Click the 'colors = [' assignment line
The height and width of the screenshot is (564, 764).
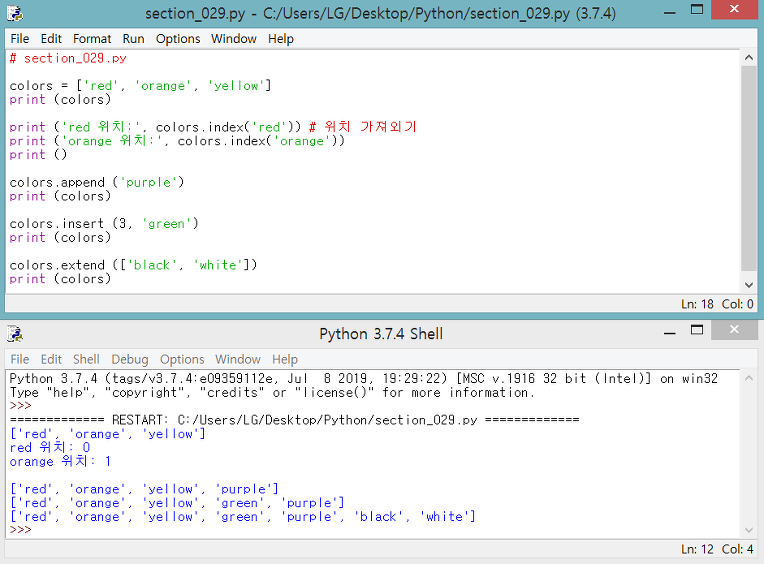(140, 86)
